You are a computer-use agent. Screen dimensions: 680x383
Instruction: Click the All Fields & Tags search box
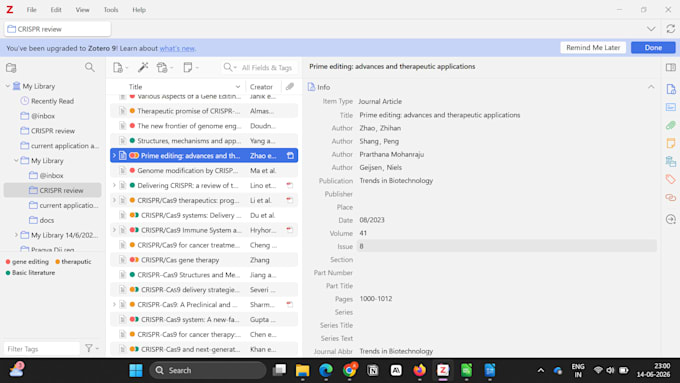[267, 68]
